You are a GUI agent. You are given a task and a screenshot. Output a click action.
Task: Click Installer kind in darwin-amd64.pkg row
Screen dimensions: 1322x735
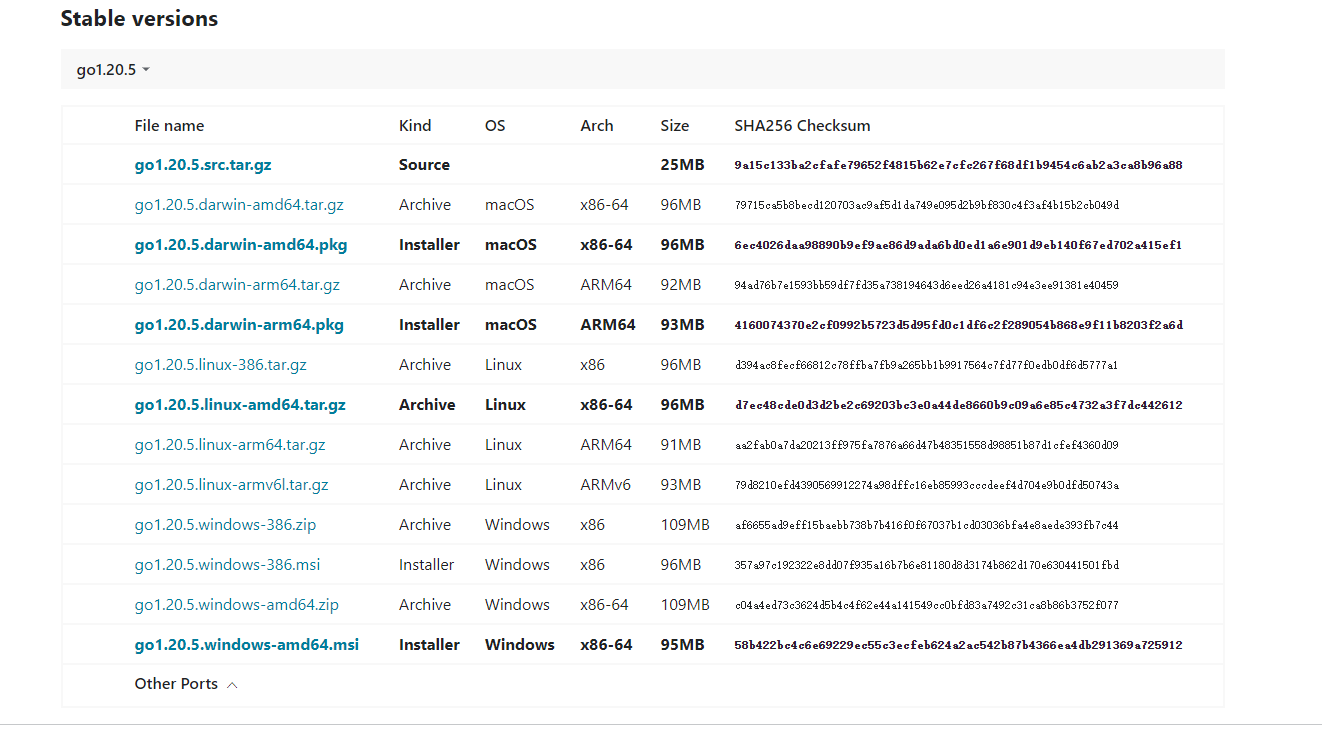[429, 245]
